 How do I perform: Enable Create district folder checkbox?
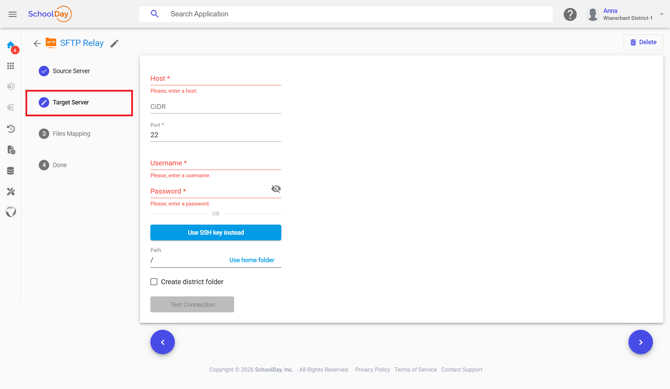click(154, 282)
